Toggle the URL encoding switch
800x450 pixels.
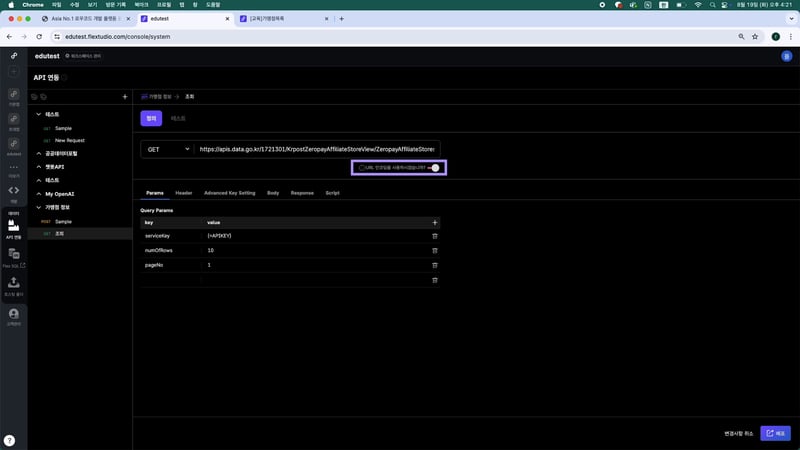[x=433, y=167]
